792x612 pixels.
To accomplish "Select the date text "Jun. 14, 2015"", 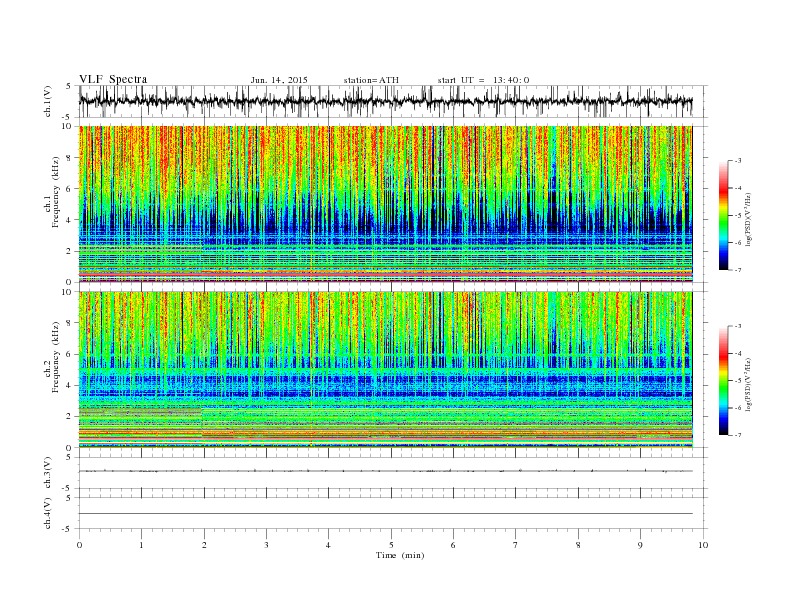I will tap(279, 80).
